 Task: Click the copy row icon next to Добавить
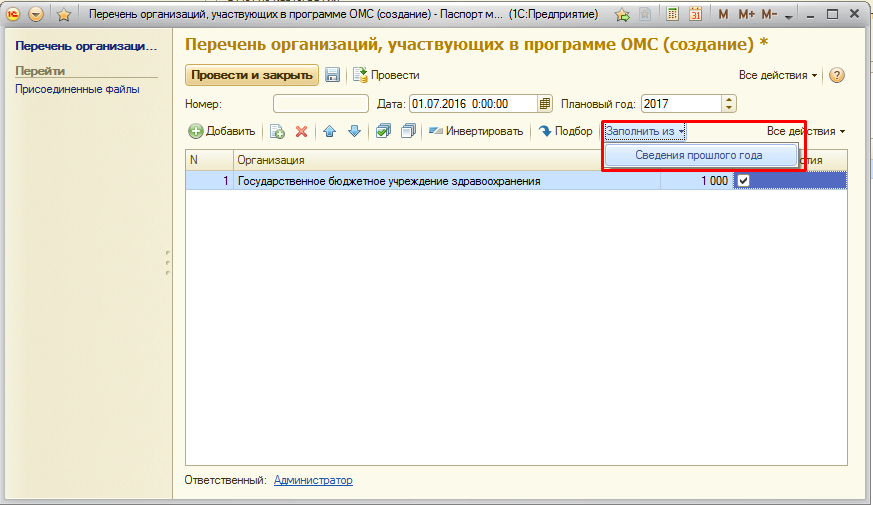tap(278, 131)
